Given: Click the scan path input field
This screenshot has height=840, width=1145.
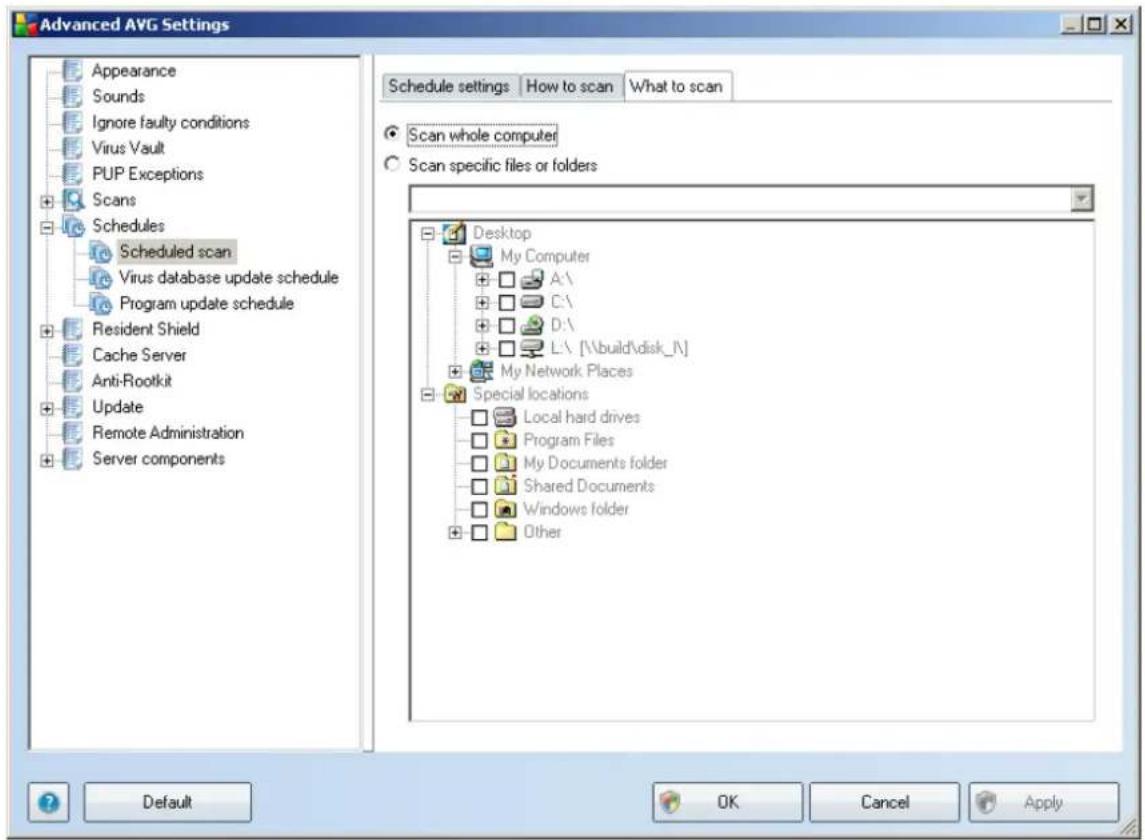Looking at the screenshot, I should click(740, 199).
